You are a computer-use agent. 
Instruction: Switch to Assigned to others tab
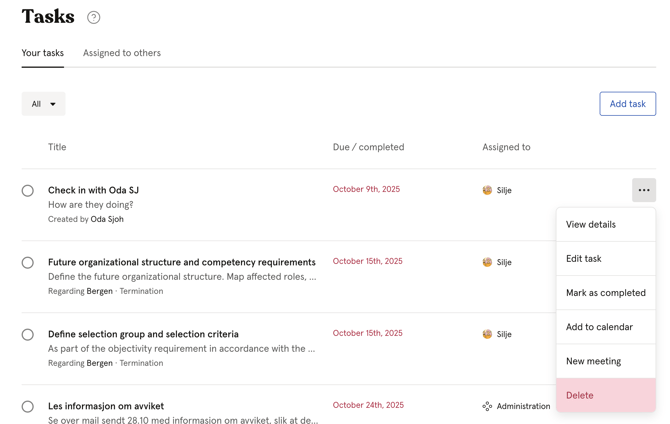click(121, 53)
